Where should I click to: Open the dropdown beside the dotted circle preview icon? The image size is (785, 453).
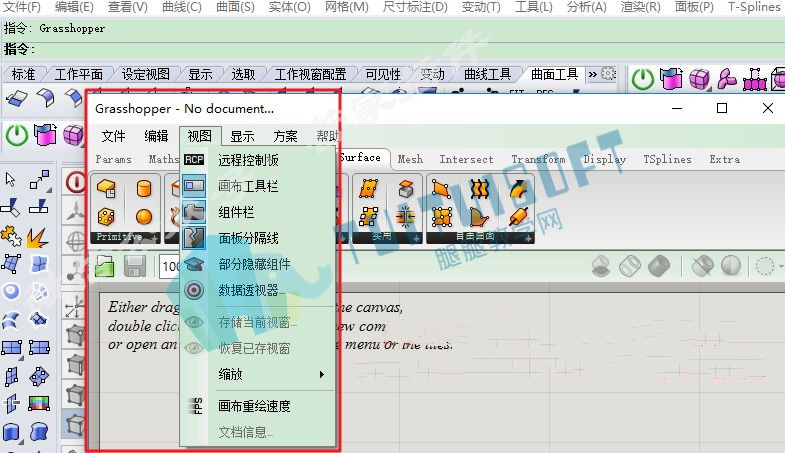click(781, 266)
